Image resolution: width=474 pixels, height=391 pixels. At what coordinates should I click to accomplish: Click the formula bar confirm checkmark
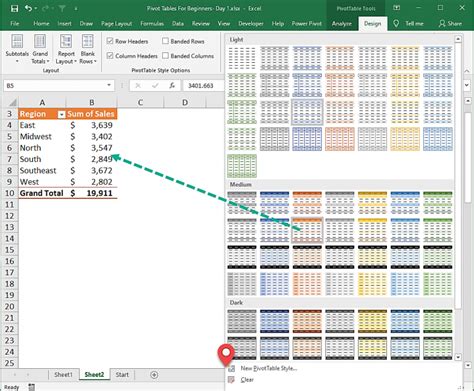coord(155,86)
